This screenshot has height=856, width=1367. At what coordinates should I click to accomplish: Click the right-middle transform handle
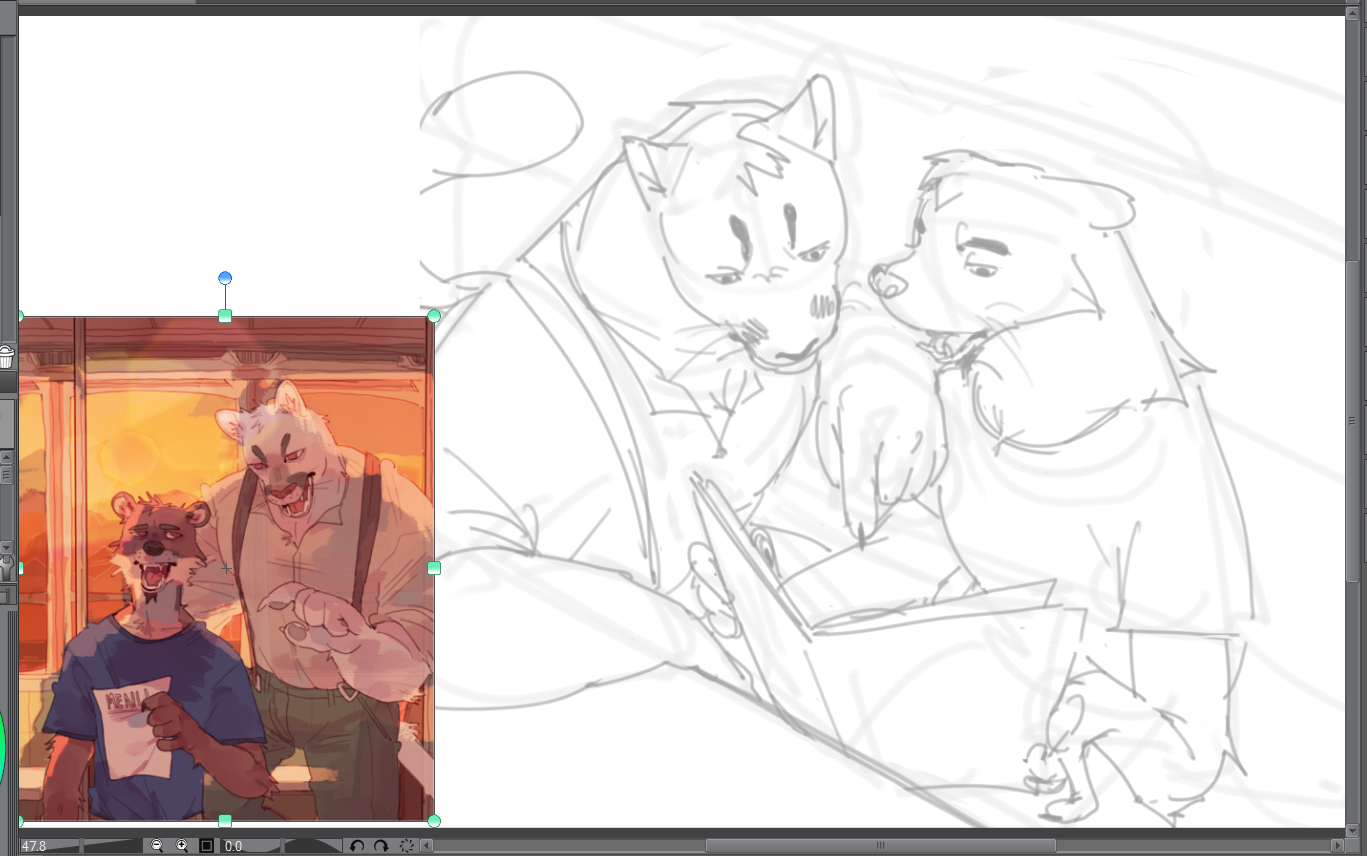[434, 568]
